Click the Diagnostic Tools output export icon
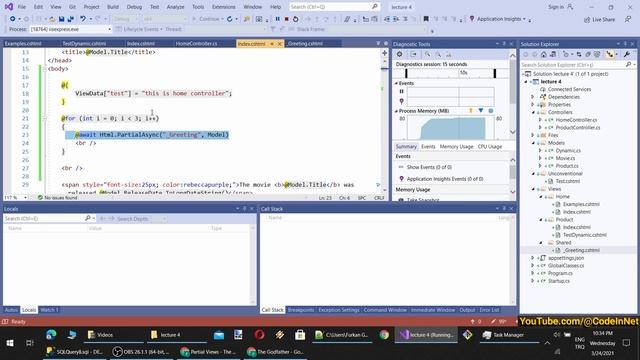This screenshot has width=640, height=360. 413,54
